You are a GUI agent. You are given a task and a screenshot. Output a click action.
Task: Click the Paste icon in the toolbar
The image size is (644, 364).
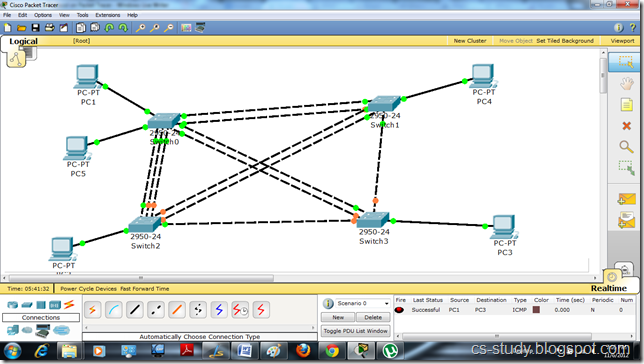[x=95, y=28]
